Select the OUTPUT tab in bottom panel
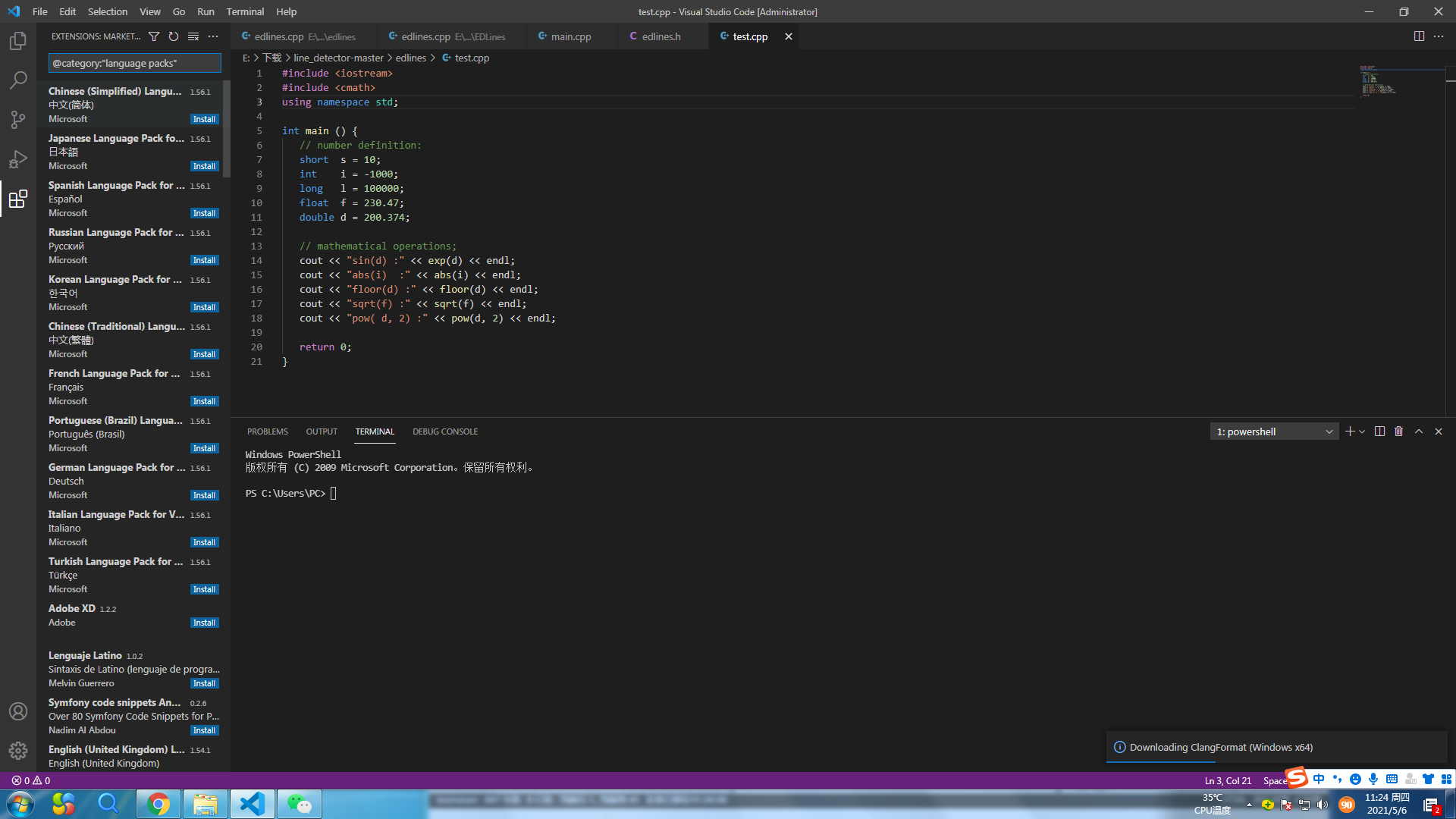The image size is (1456, 819). pyautogui.click(x=322, y=431)
